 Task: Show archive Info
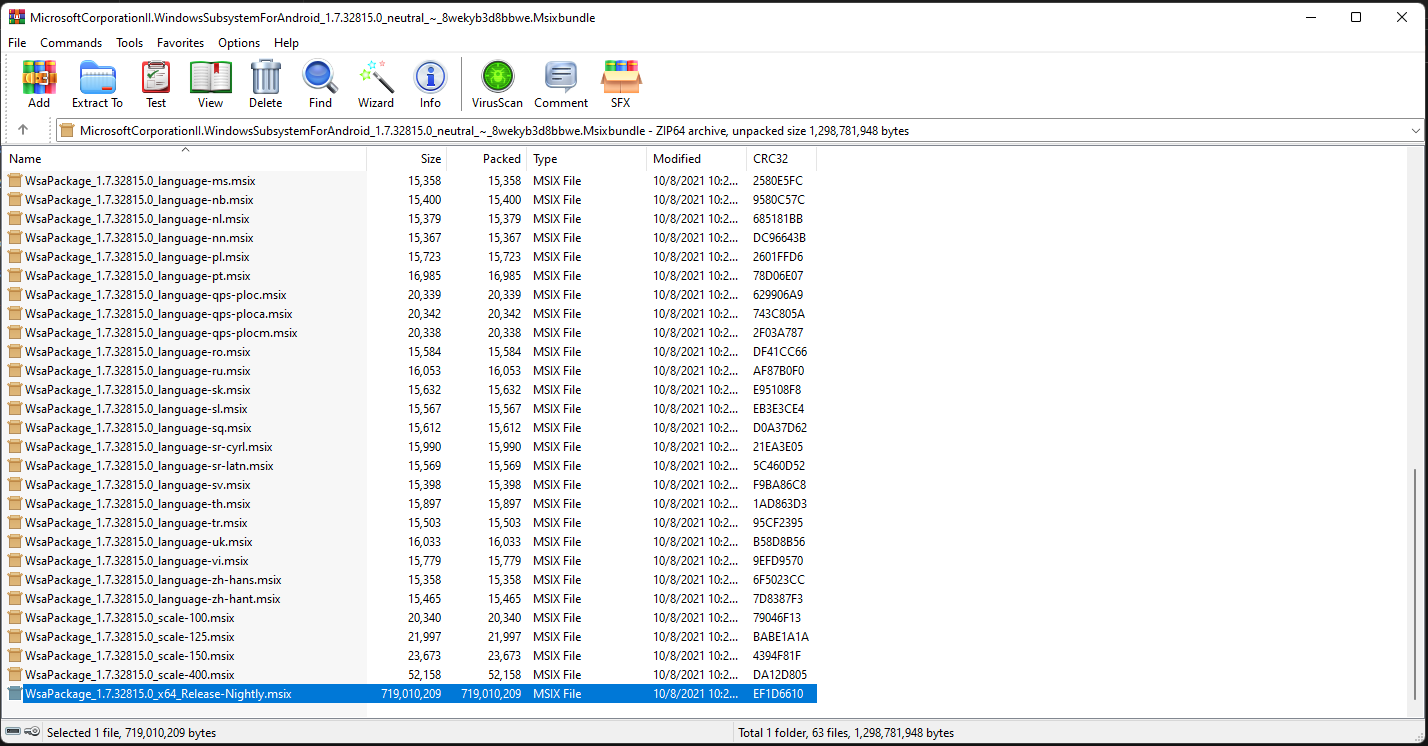pos(430,84)
